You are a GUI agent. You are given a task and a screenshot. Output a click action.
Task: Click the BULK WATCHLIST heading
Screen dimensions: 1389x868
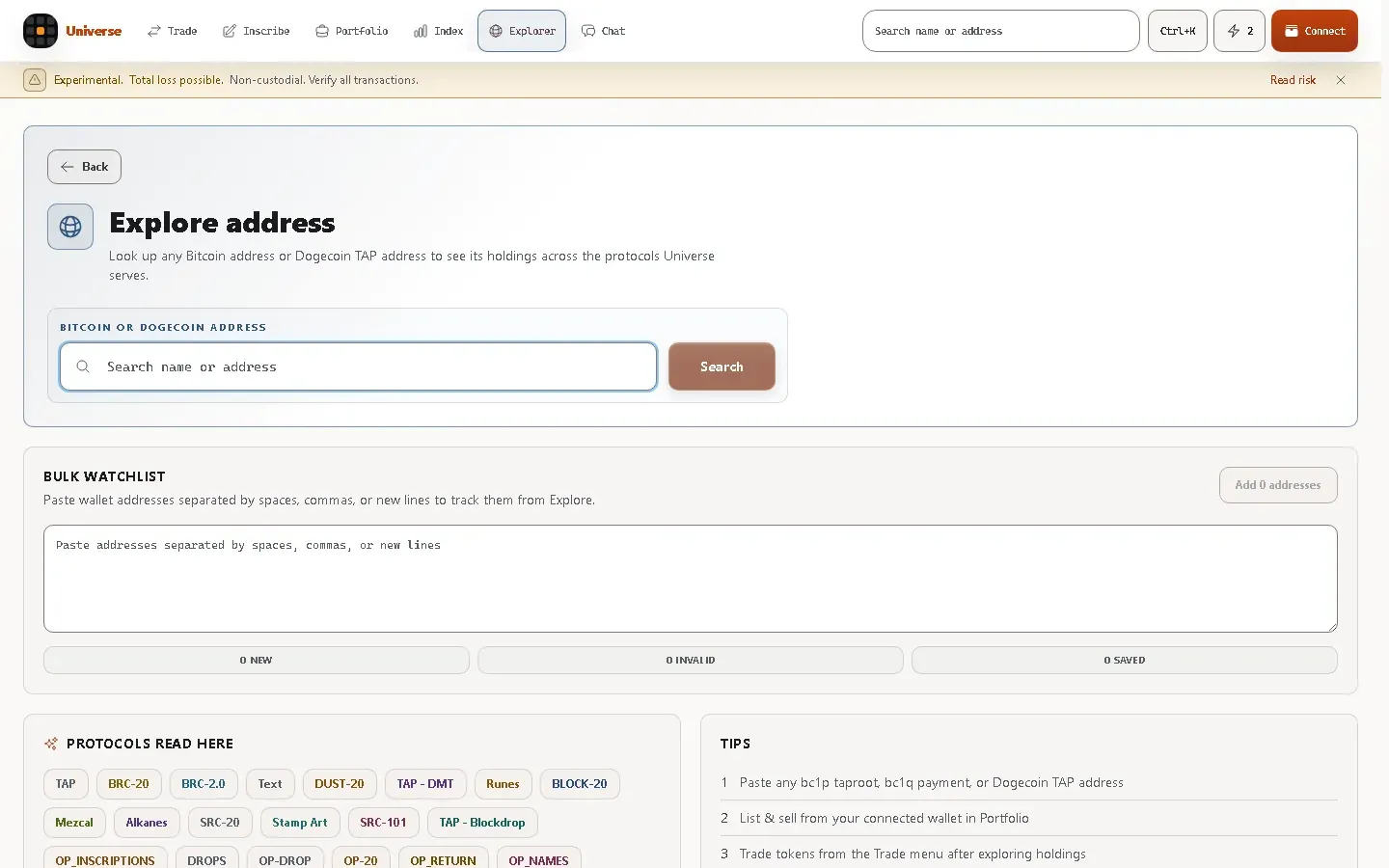pyautogui.click(x=104, y=476)
